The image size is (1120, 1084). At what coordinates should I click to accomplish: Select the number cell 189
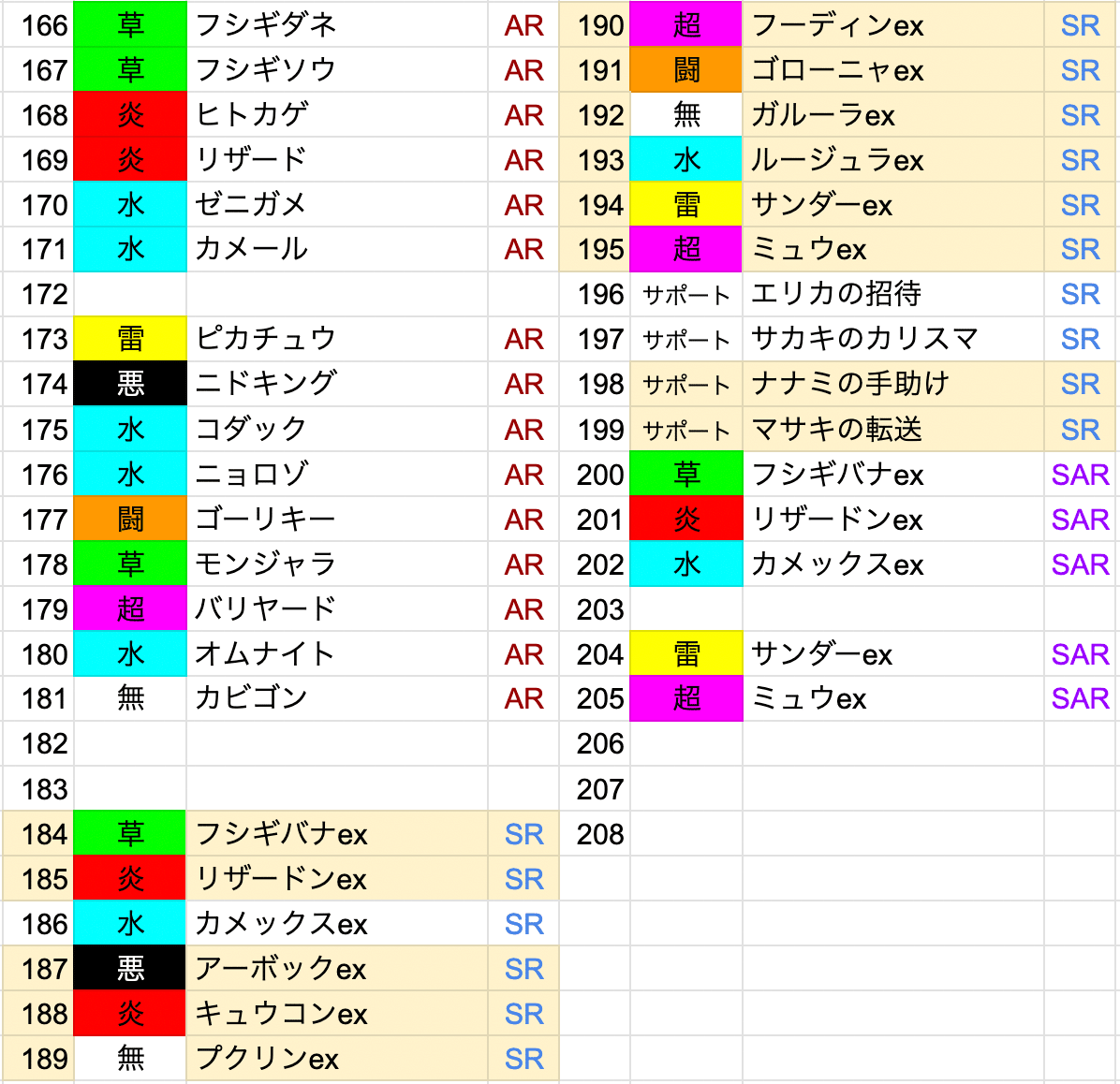click(x=38, y=1059)
